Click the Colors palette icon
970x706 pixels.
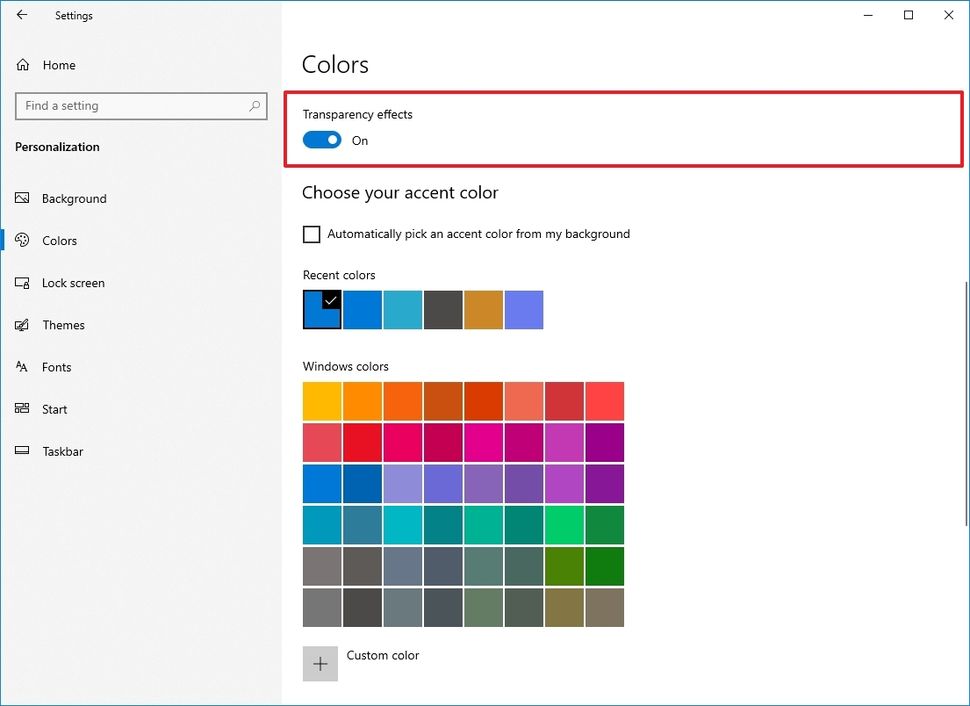click(23, 240)
